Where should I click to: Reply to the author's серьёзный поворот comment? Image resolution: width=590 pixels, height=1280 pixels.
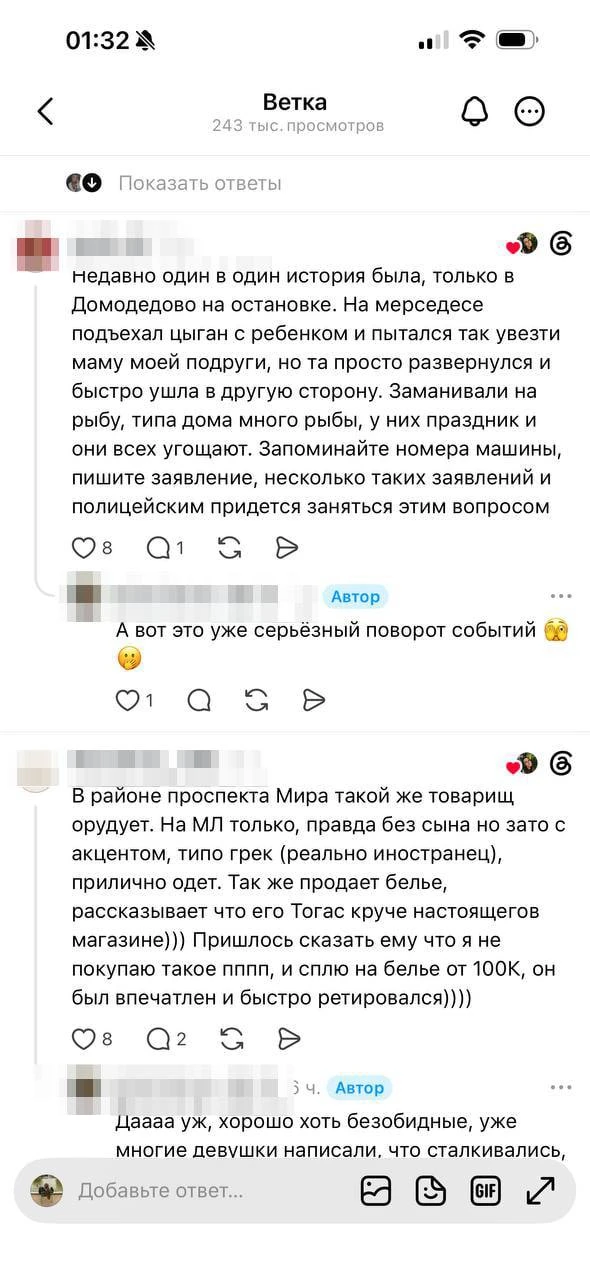[x=199, y=699]
